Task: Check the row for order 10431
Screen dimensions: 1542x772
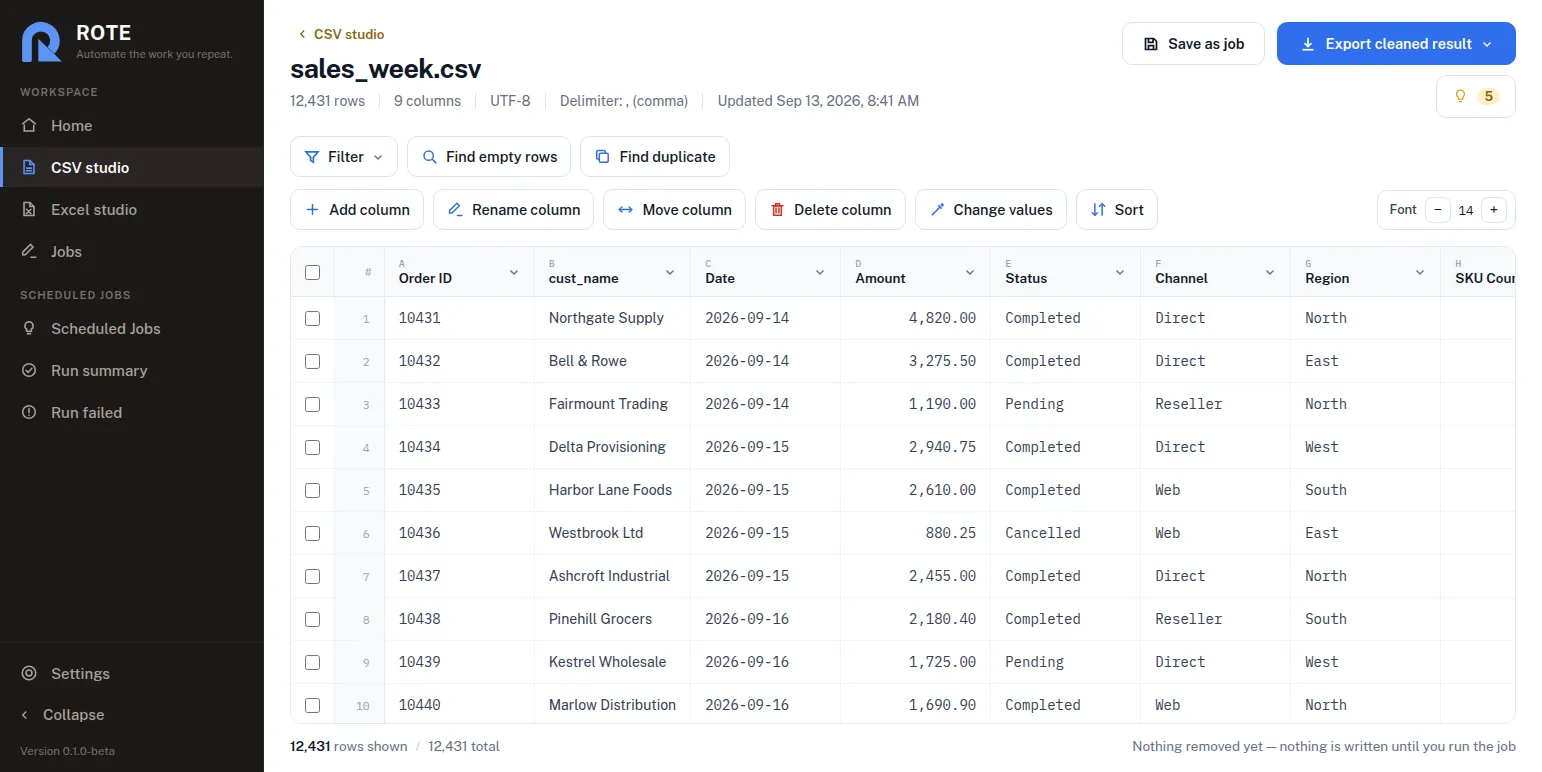Action: 312,318
